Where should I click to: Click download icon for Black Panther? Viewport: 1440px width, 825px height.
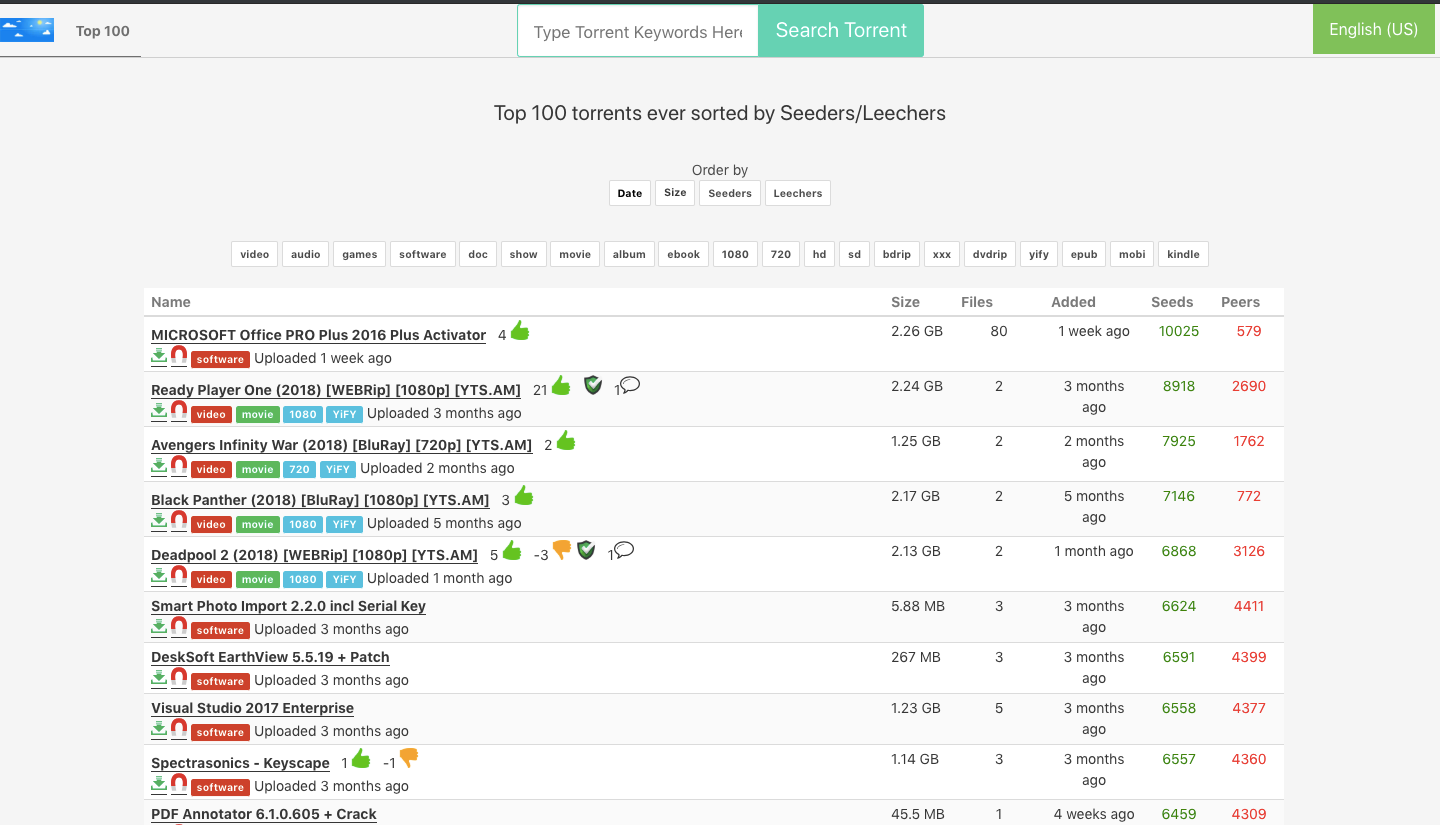point(159,521)
